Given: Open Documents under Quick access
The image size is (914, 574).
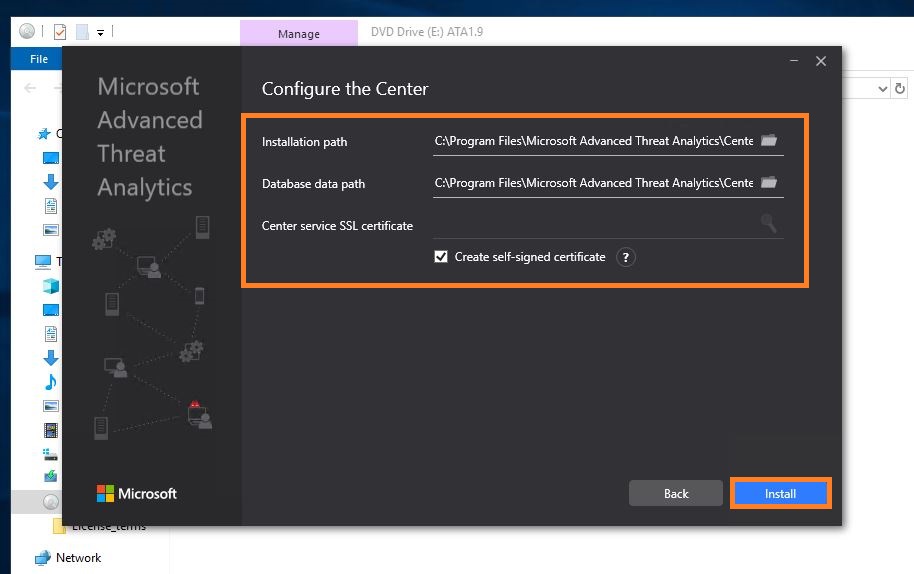Looking at the screenshot, I should pos(51,206).
